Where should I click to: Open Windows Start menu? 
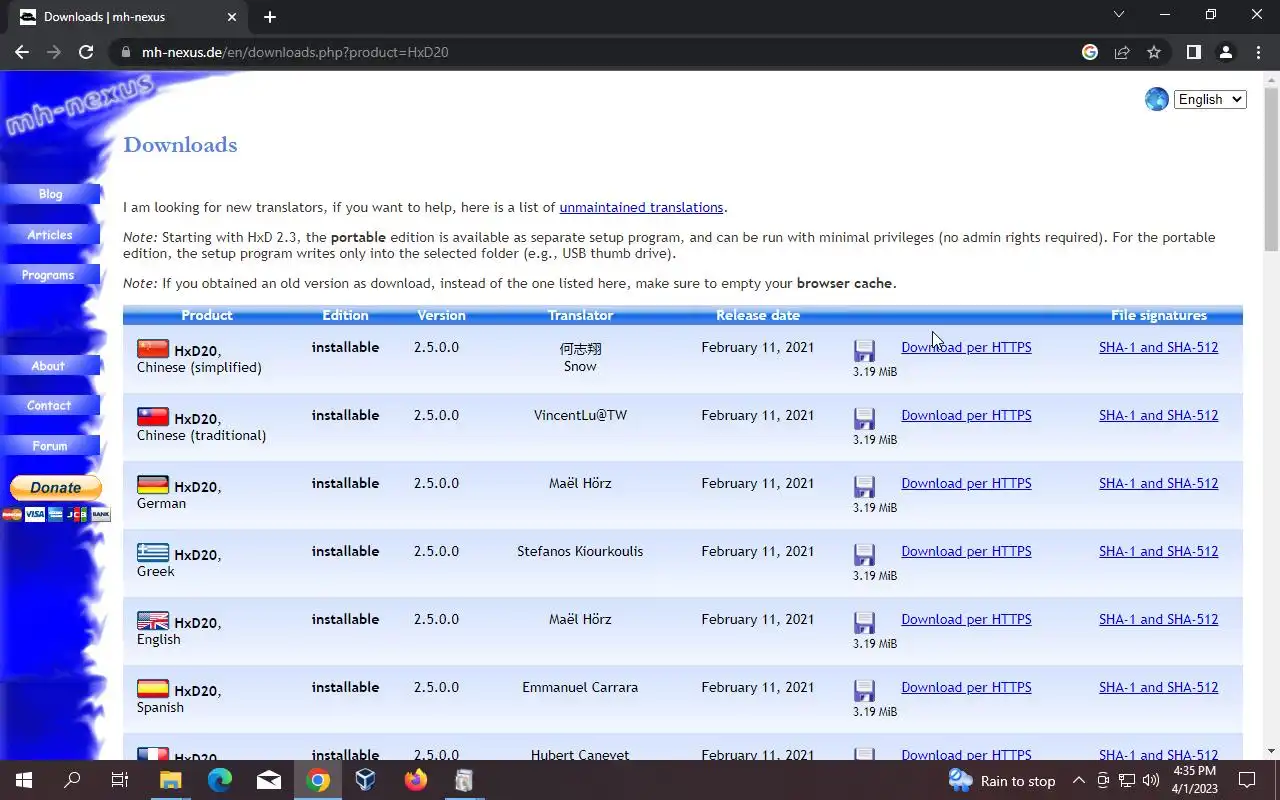[x=24, y=780]
